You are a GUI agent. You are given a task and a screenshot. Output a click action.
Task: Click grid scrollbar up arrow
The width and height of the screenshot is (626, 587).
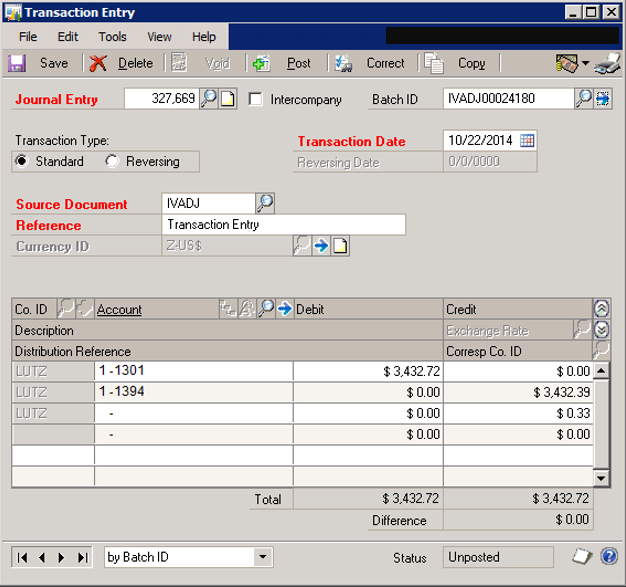(x=601, y=371)
